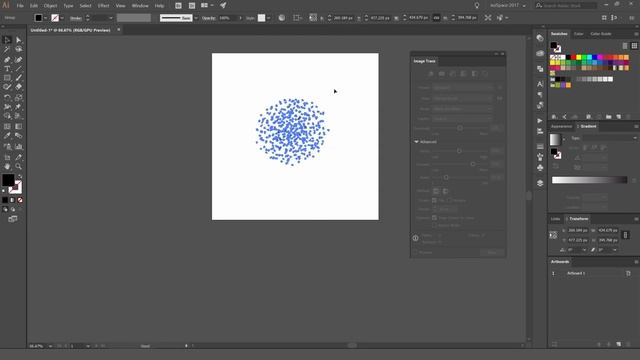The width and height of the screenshot is (640, 360).
Task: Switch to the Appearance tab
Action: pyautogui.click(x=562, y=127)
